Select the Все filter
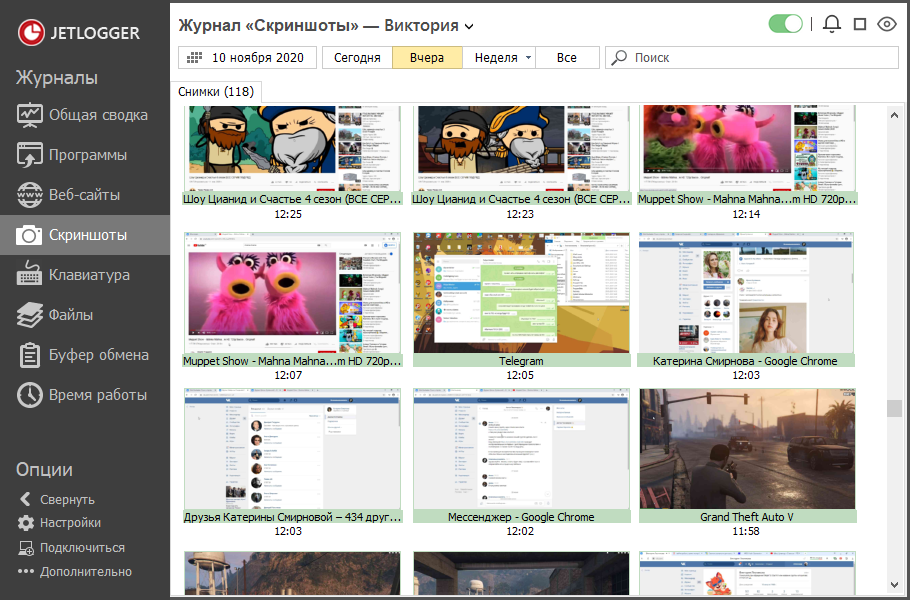 click(x=567, y=57)
